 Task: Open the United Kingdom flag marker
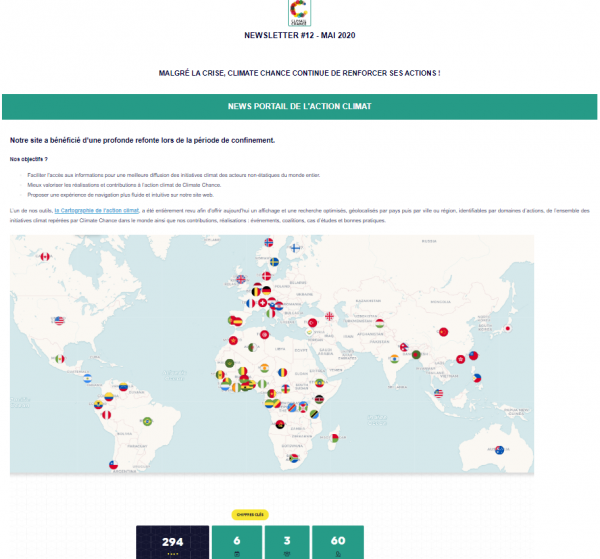pyautogui.click(x=241, y=279)
